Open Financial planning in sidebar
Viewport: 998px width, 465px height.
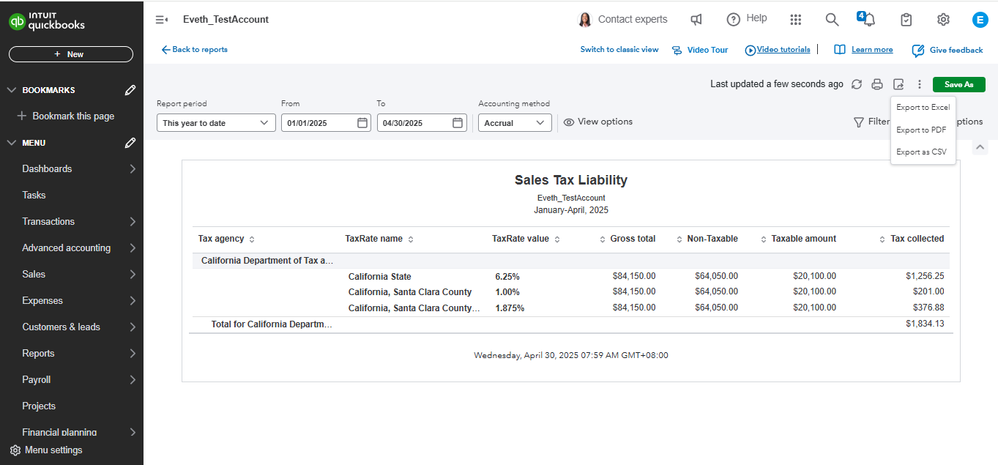[59, 432]
